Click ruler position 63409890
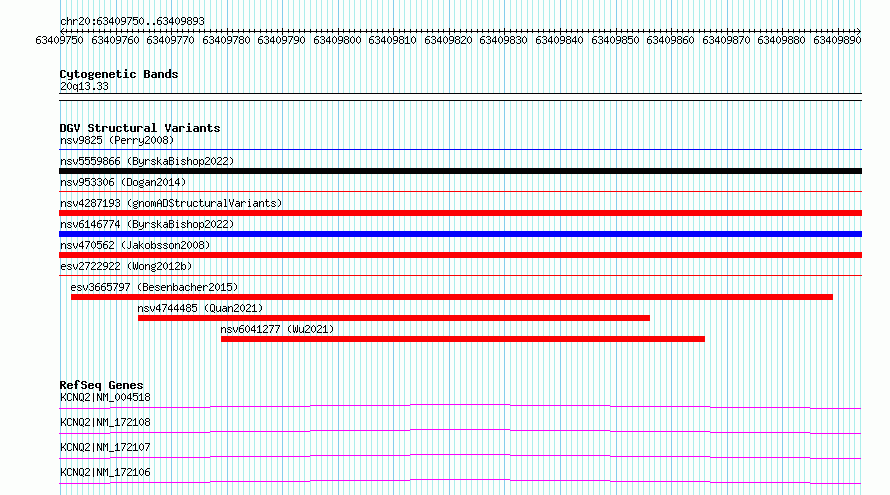The height and width of the screenshot is (495, 890). 837,40
